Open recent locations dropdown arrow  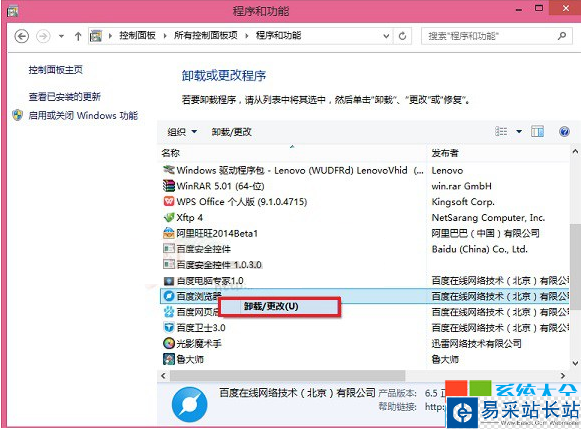(x=62, y=36)
